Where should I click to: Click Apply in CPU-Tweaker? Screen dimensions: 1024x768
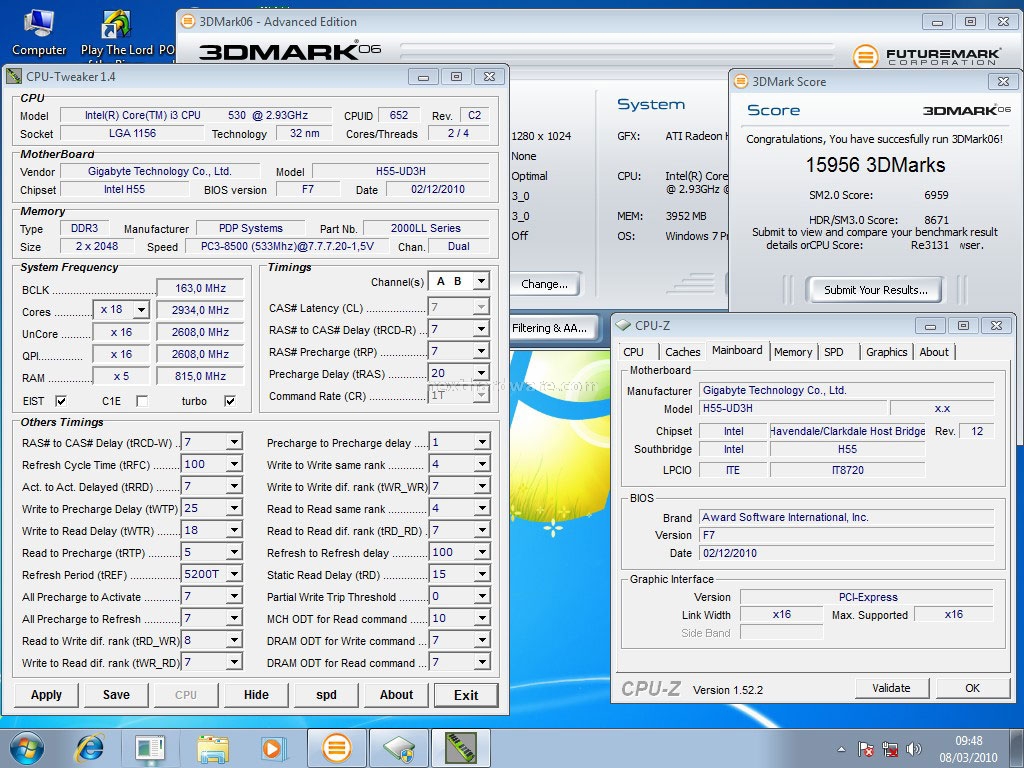click(x=46, y=695)
